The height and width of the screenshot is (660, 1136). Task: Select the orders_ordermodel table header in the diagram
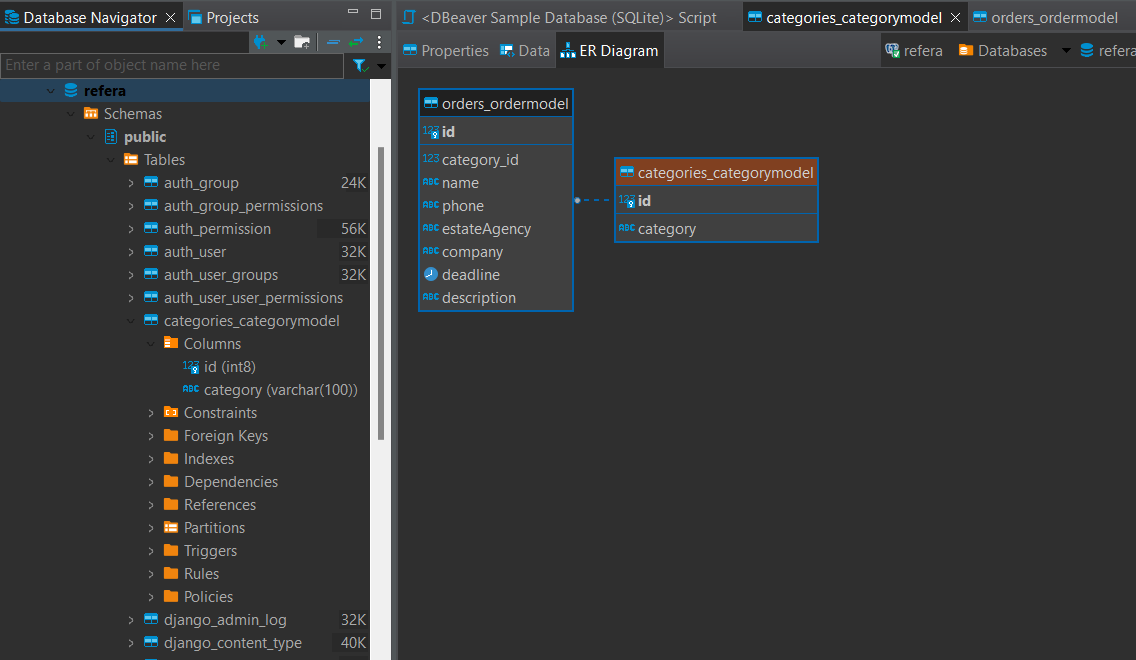[x=496, y=102]
